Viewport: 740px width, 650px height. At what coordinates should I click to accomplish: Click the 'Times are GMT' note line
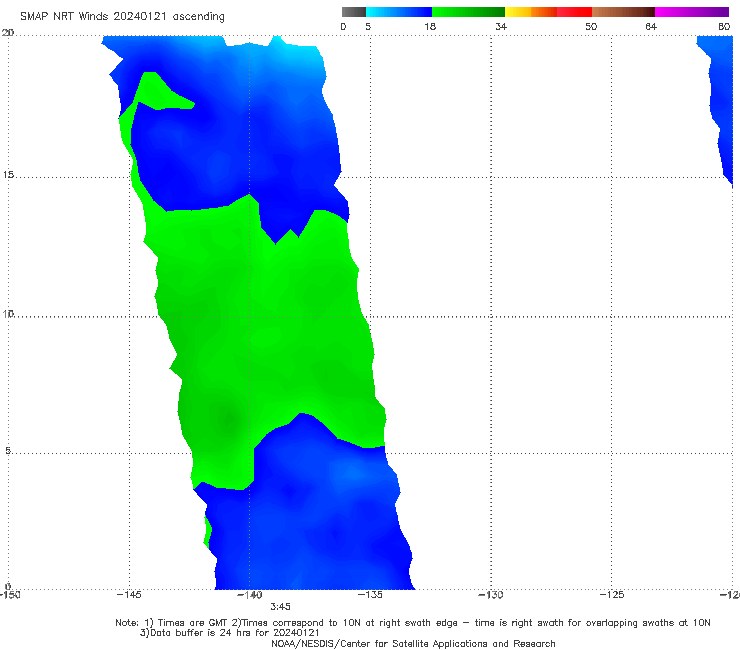click(412, 623)
